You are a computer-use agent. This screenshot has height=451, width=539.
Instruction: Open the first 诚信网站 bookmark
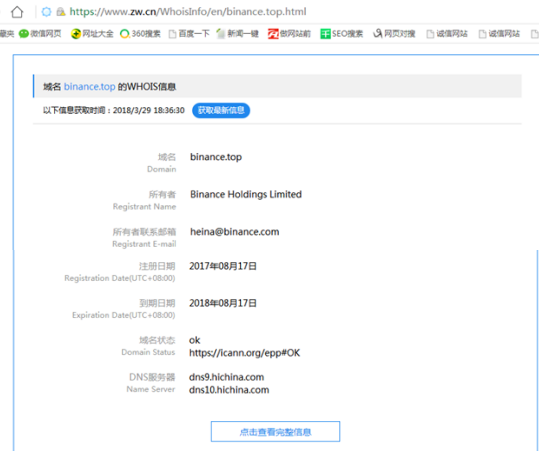click(x=447, y=34)
